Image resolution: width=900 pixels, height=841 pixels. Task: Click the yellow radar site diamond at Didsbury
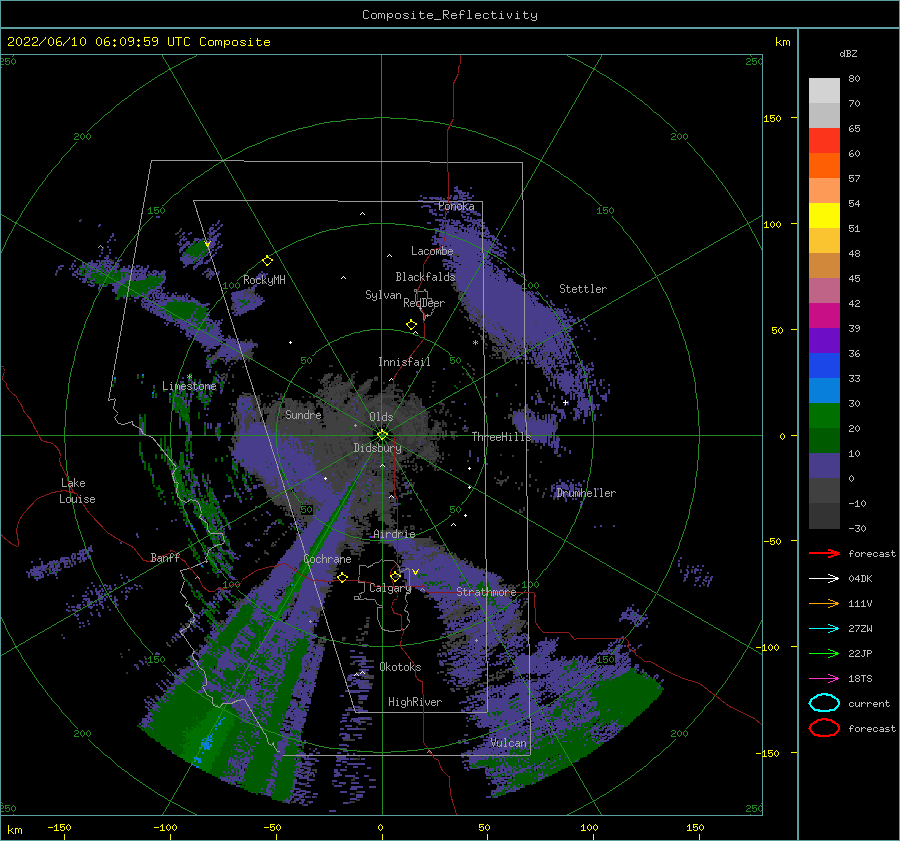(382, 435)
